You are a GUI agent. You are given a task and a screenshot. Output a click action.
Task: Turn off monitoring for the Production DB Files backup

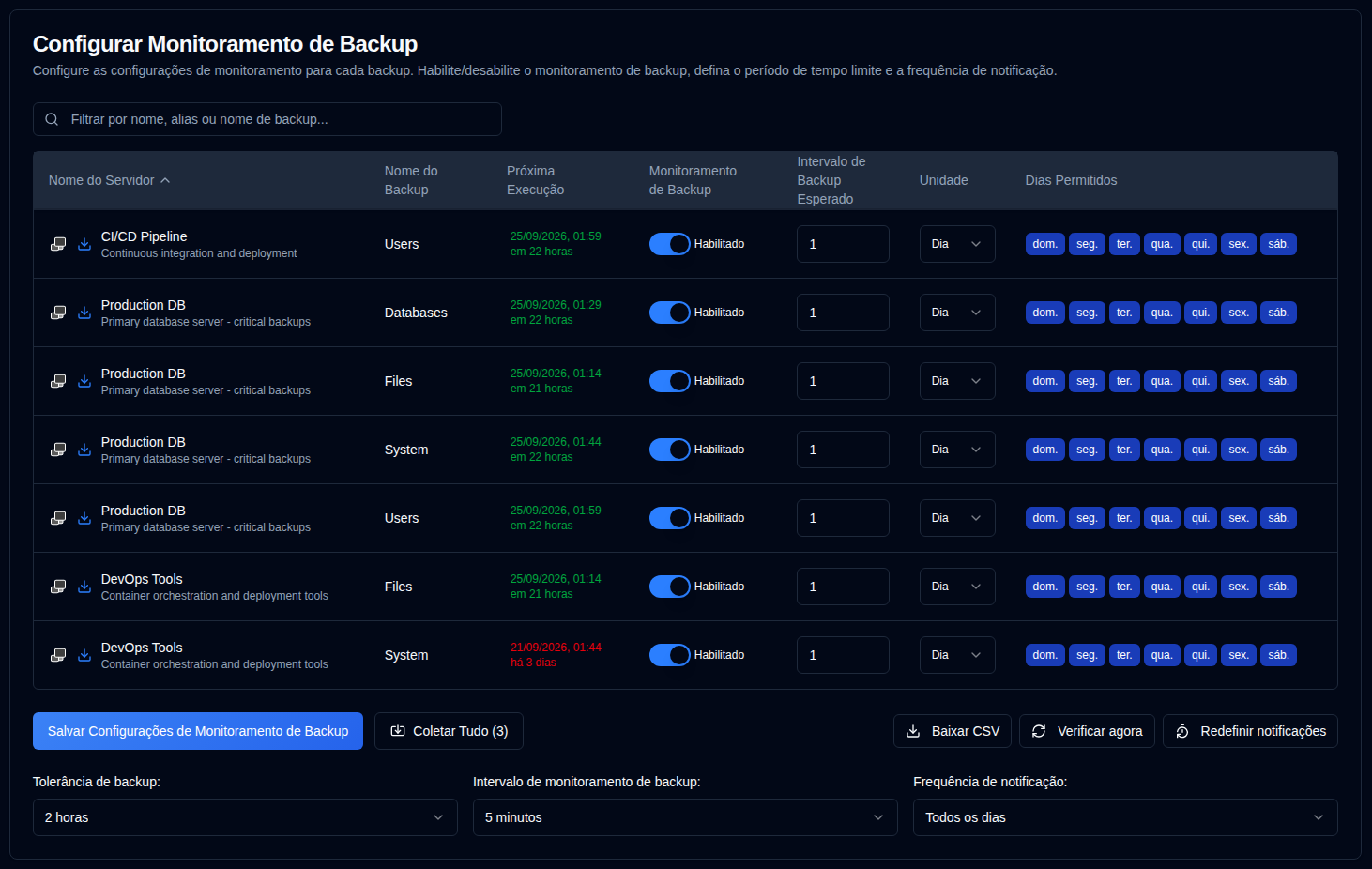[670, 381]
